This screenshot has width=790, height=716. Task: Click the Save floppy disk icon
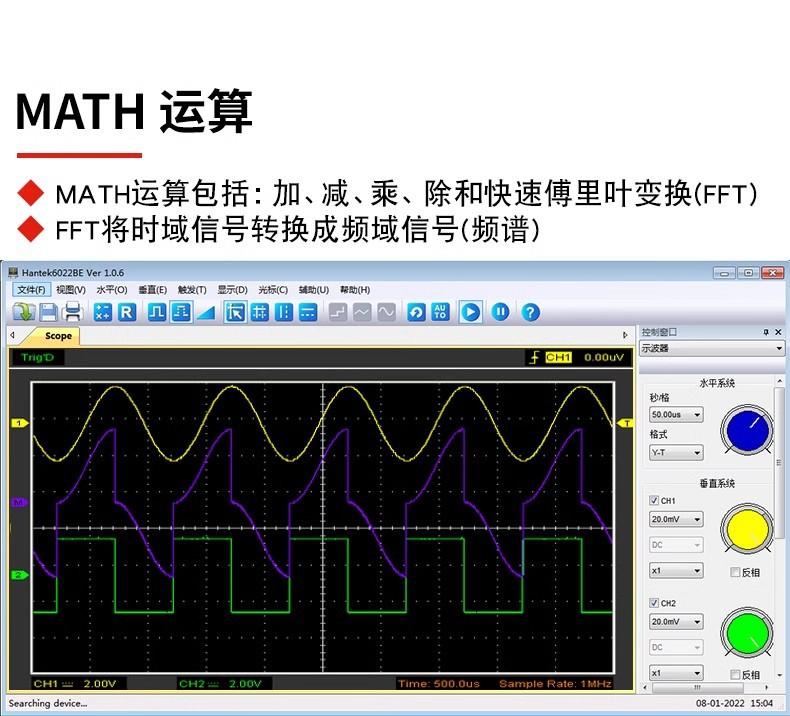(48, 312)
